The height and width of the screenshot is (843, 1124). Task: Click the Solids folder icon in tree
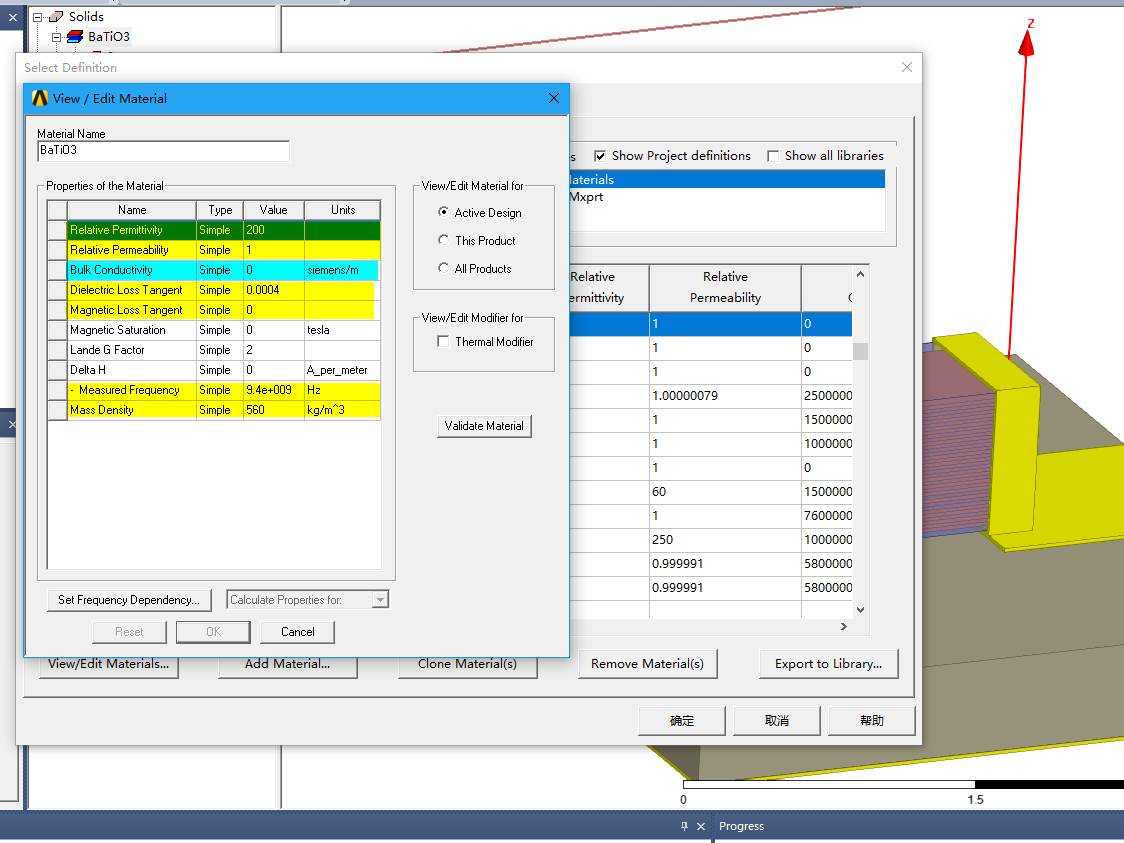pyautogui.click(x=56, y=16)
